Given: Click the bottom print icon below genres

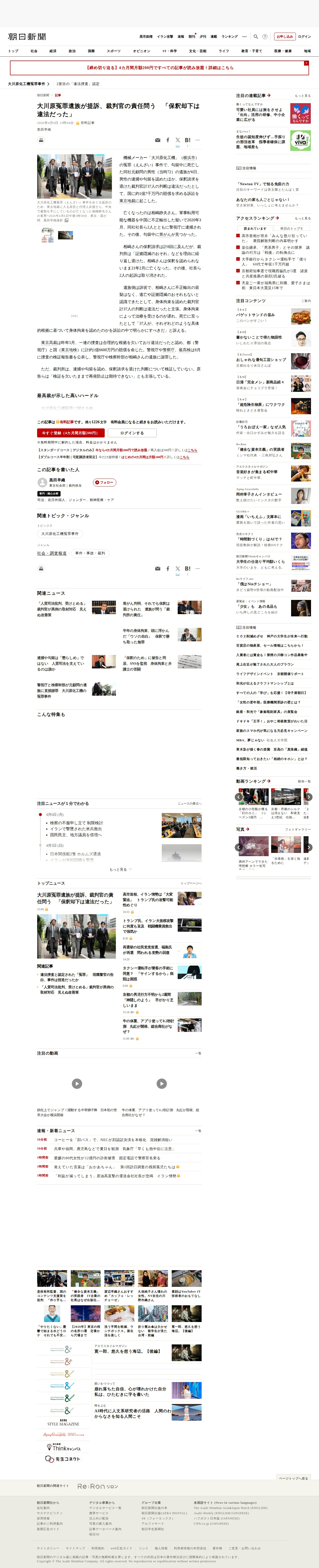Looking at the screenshot, I should 41,568.
